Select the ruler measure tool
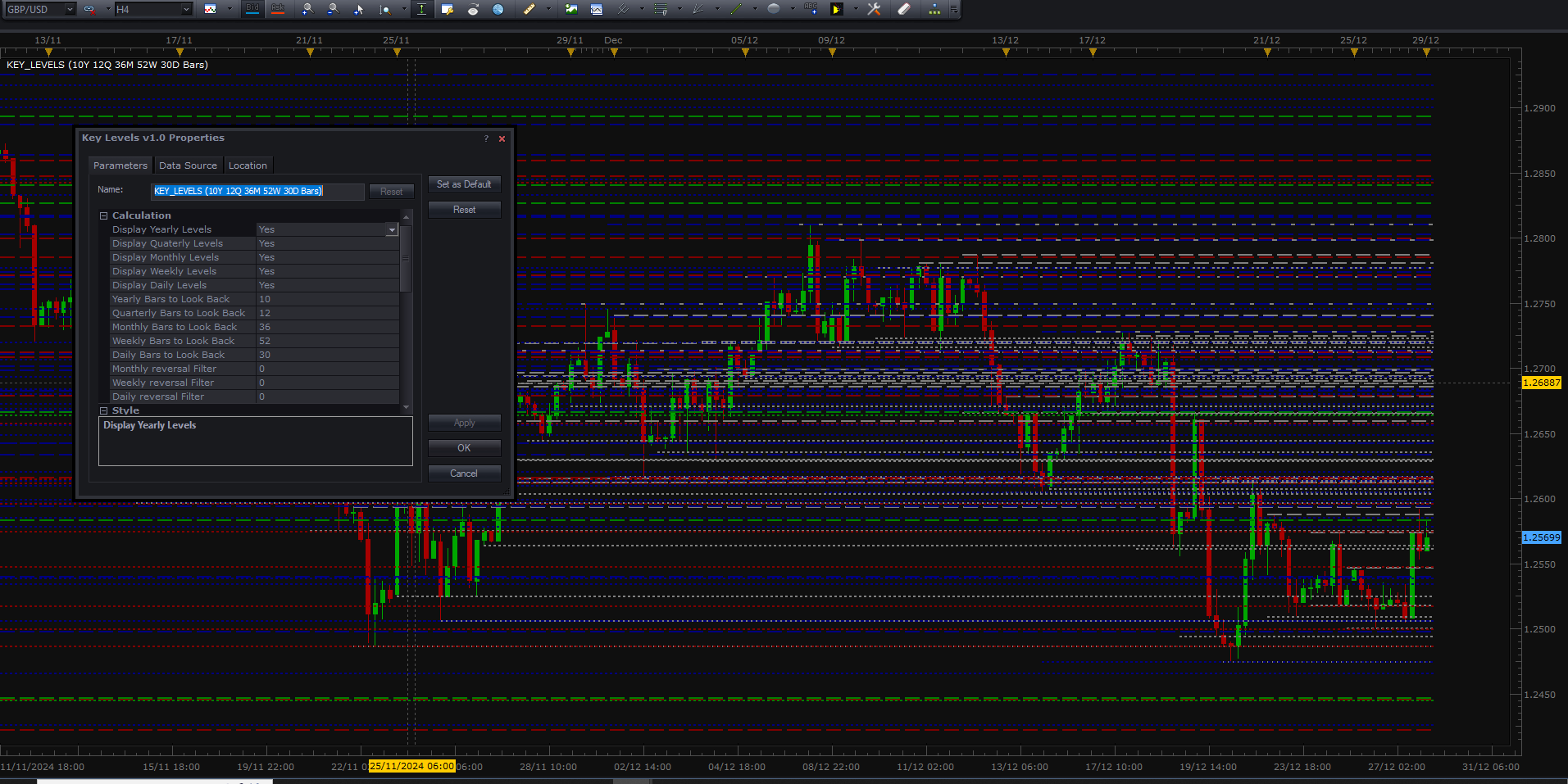 point(529,9)
